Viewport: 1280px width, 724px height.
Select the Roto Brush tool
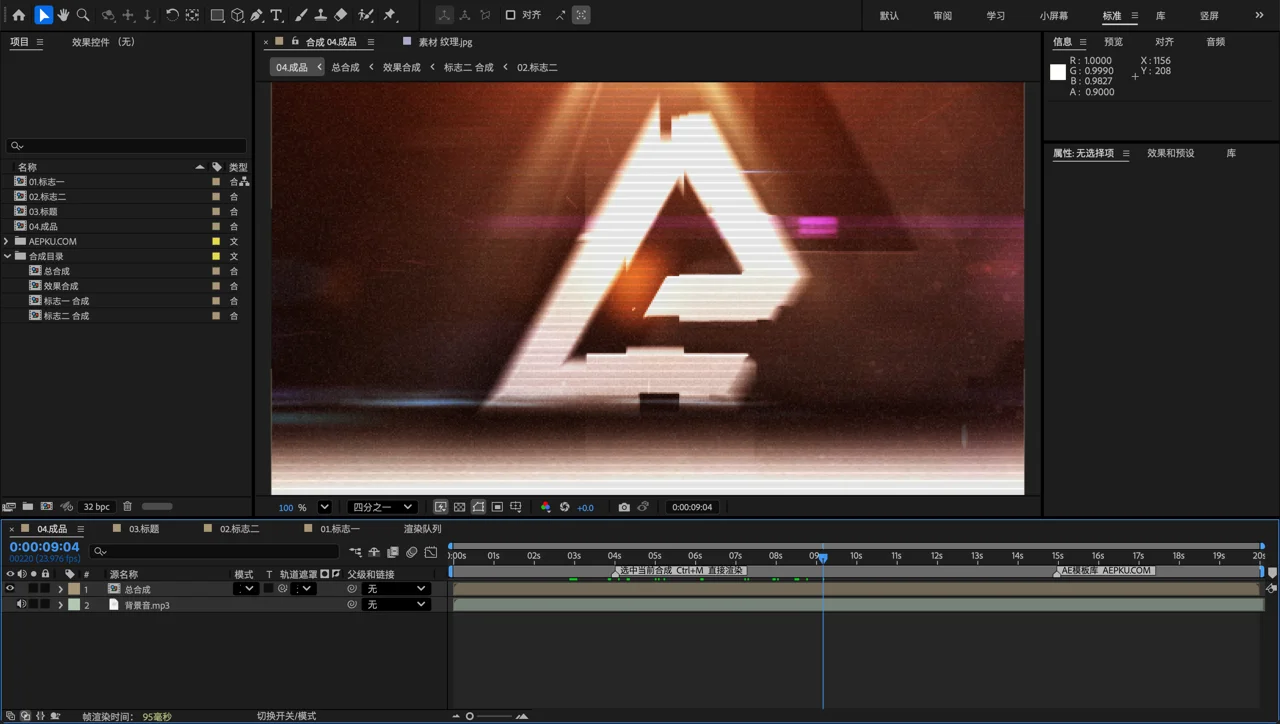pyautogui.click(x=366, y=15)
